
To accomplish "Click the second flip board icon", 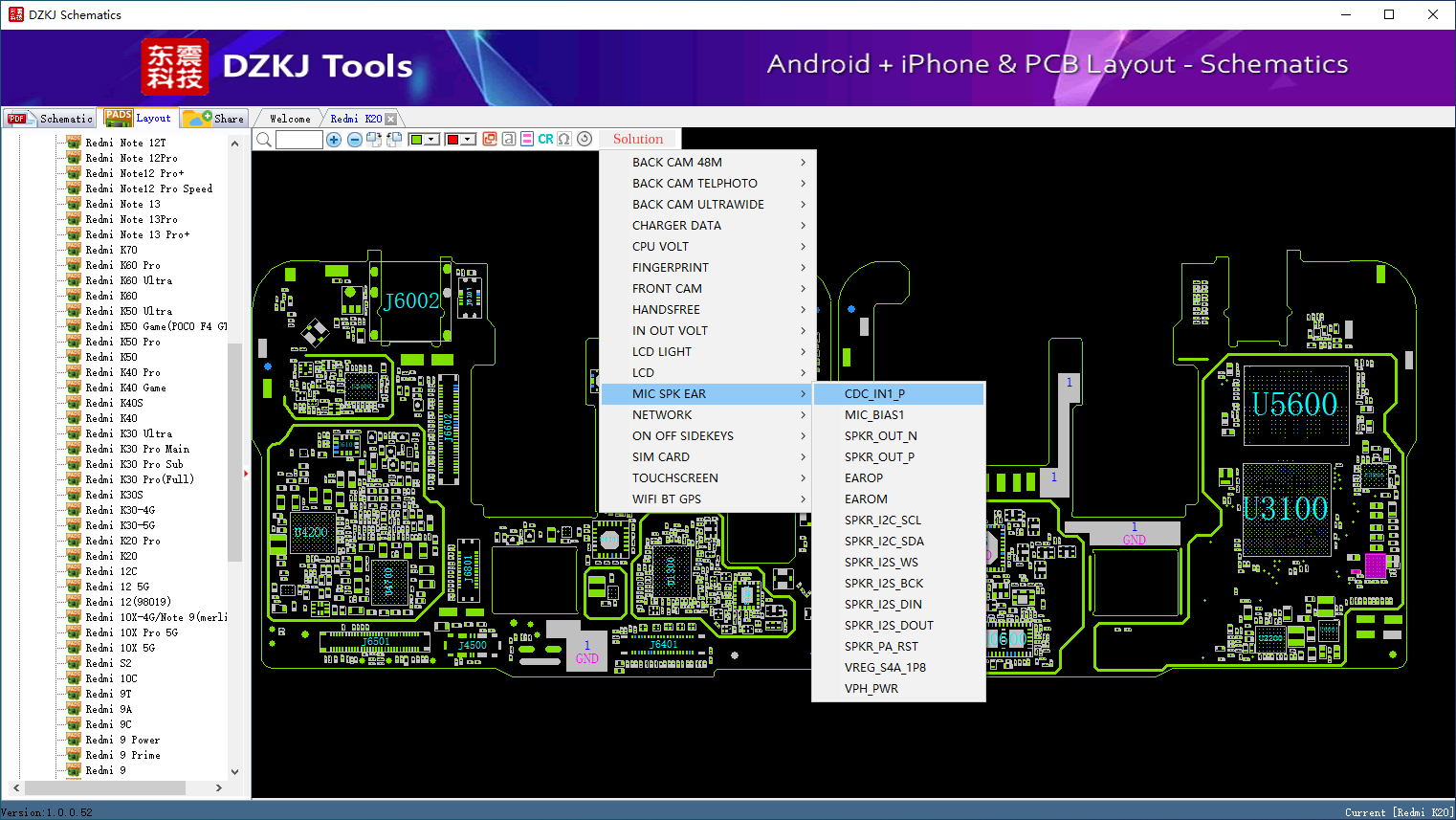I will [393, 140].
